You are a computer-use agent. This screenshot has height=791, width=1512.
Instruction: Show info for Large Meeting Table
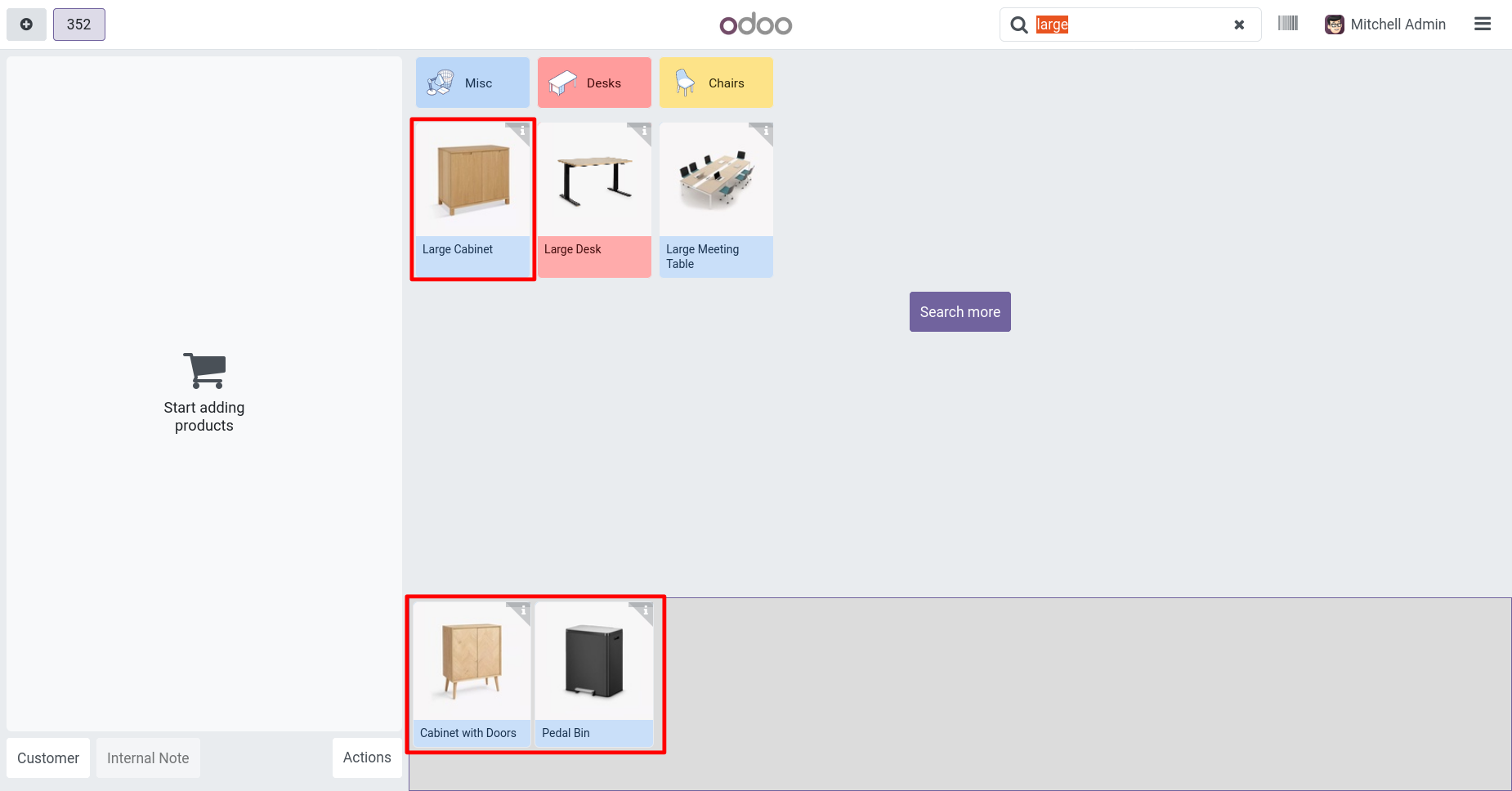click(766, 130)
